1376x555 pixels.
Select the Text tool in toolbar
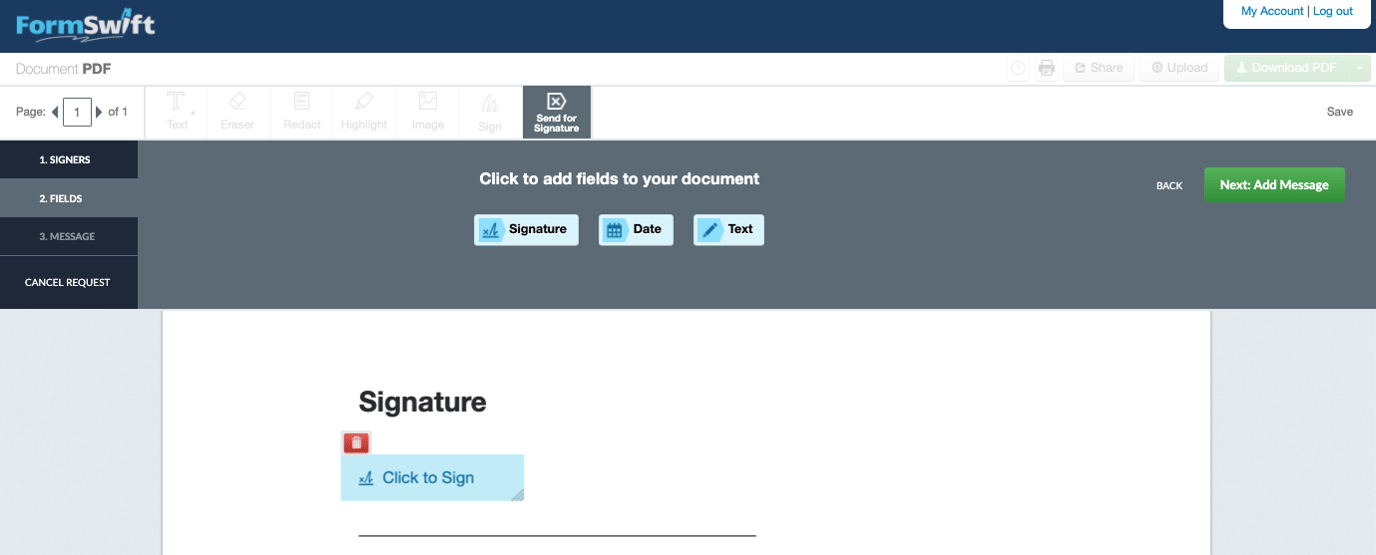coord(177,112)
